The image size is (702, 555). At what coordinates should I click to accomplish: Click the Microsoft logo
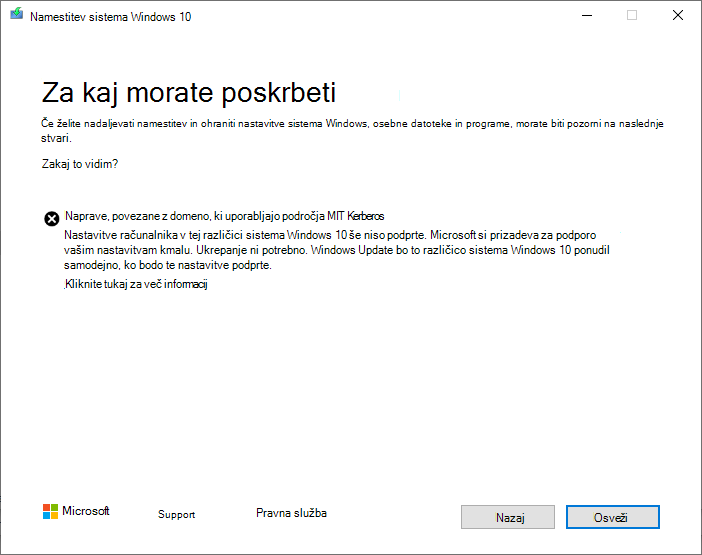point(76,511)
